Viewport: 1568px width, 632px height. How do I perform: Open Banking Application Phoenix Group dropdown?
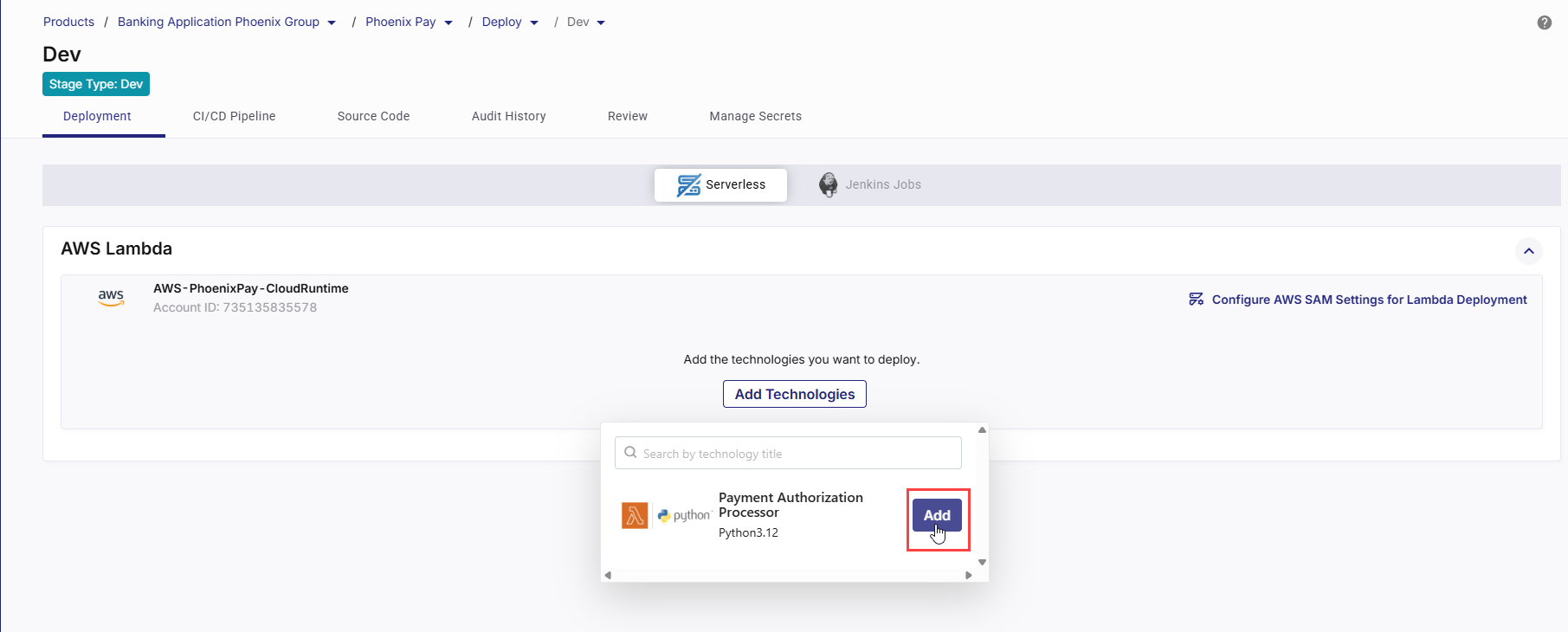[332, 23]
